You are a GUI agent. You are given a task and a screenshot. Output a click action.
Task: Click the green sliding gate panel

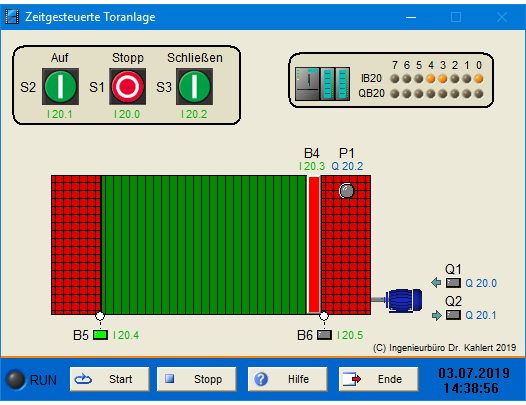tap(204, 245)
